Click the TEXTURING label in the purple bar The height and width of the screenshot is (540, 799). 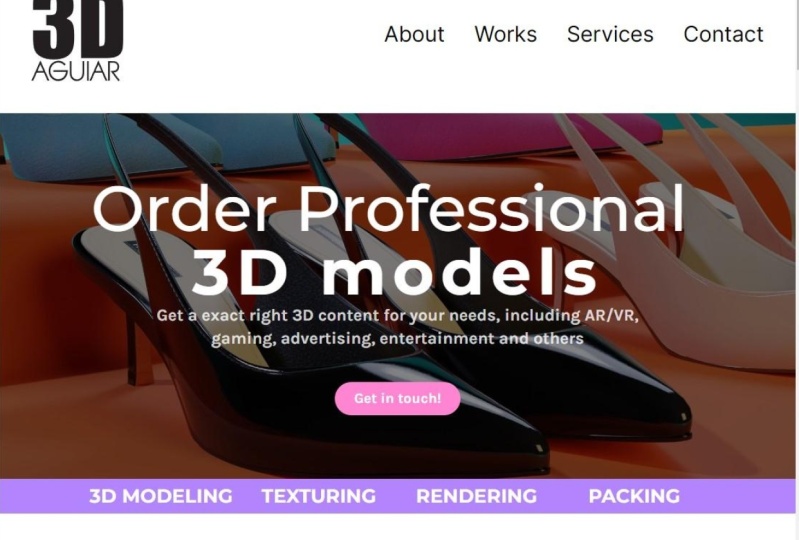click(319, 496)
